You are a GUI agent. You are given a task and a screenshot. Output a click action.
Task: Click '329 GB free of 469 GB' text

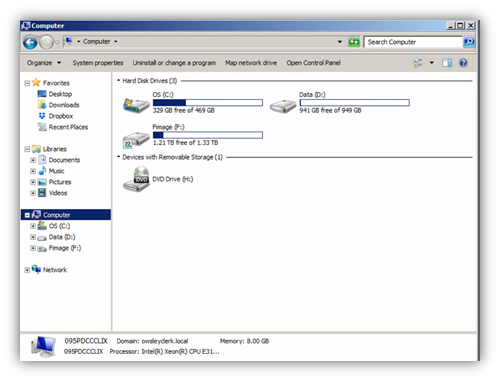pyautogui.click(x=183, y=110)
